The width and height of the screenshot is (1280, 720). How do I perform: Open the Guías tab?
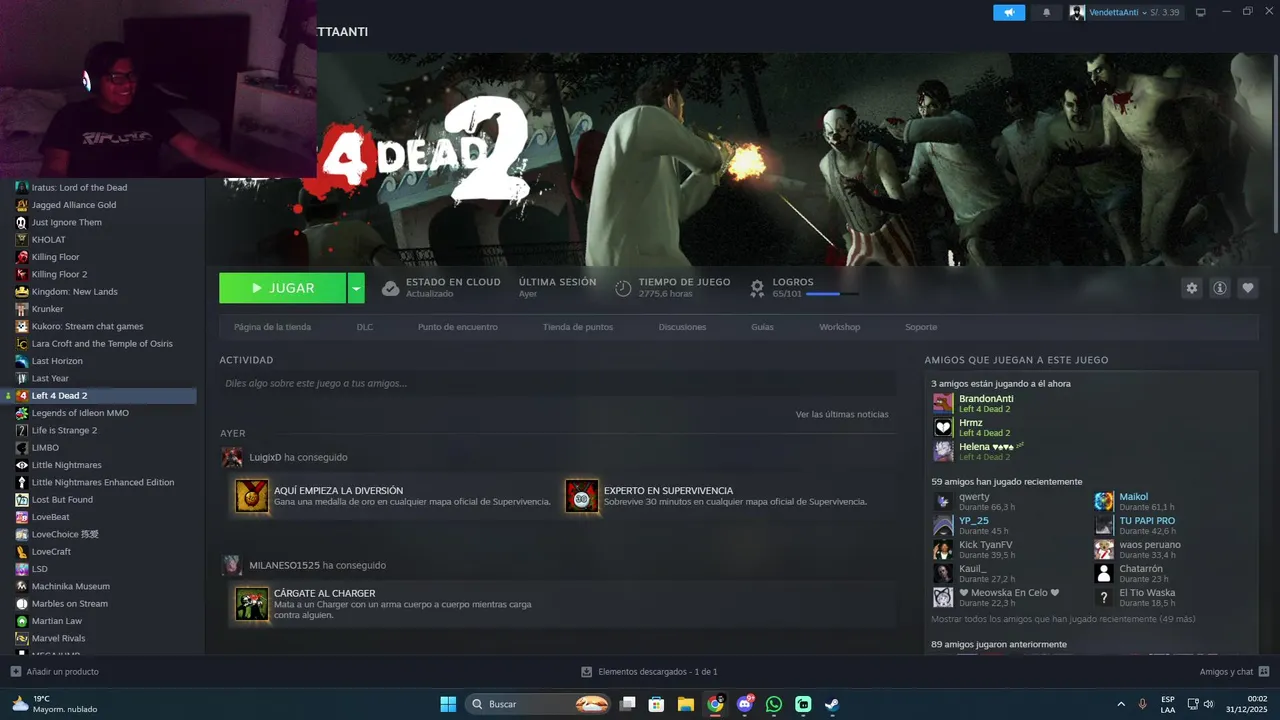(762, 327)
